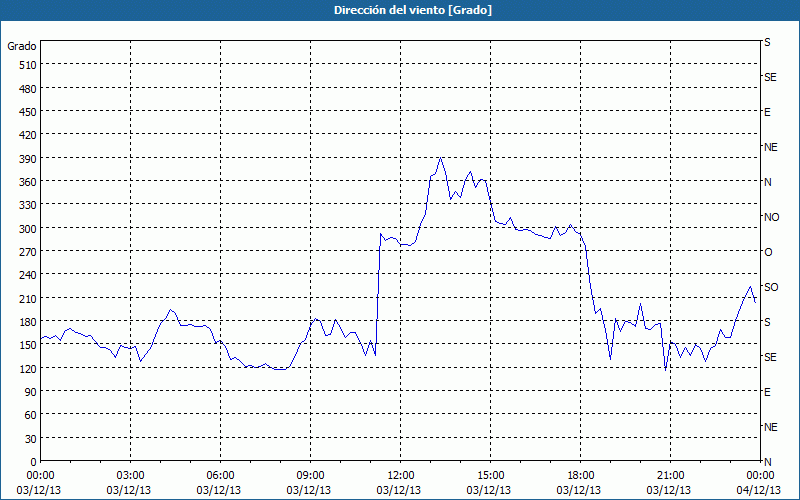
Task: Click the 510 y-axis value
Action: [29, 65]
